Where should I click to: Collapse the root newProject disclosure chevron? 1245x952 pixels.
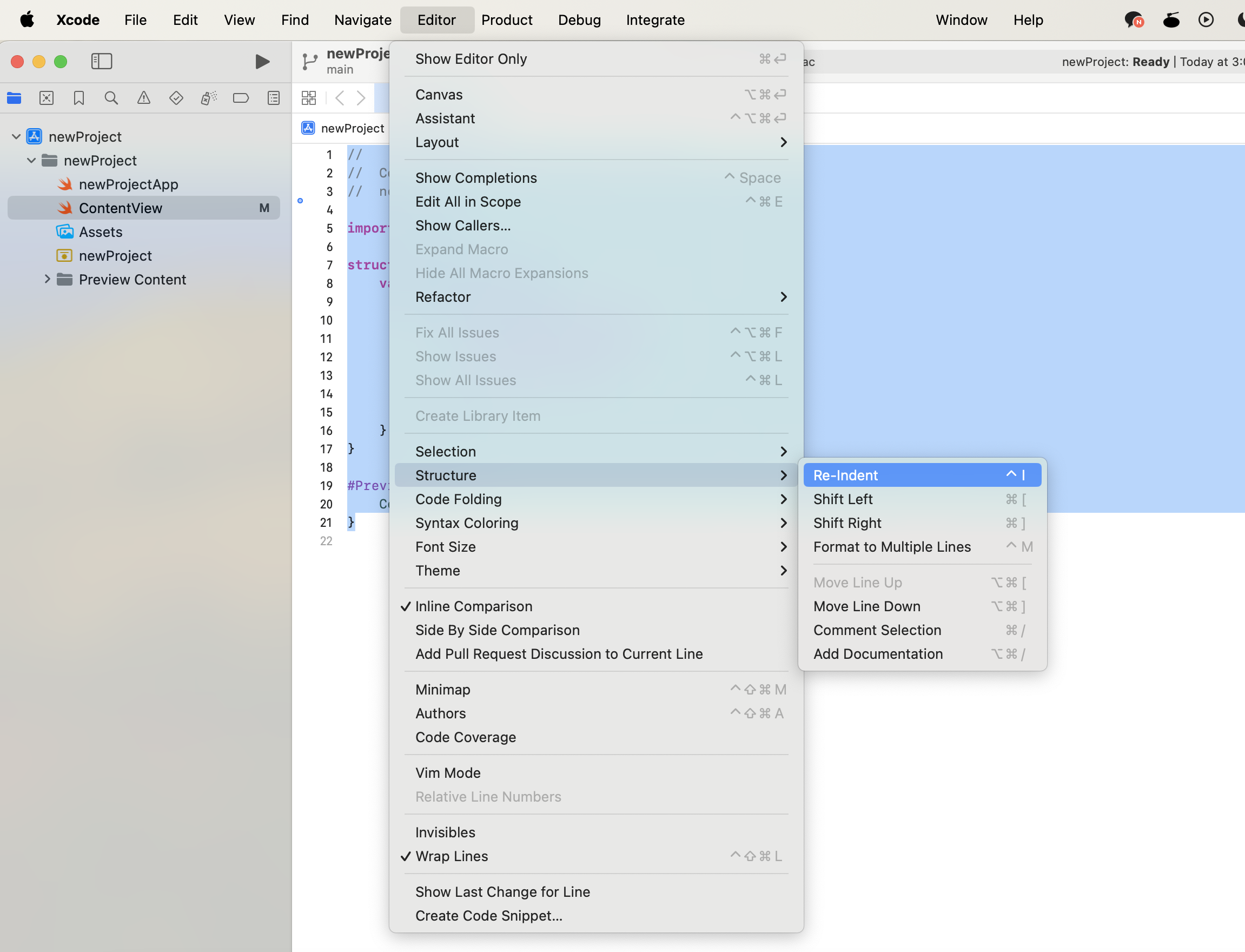pyautogui.click(x=16, y=136)
